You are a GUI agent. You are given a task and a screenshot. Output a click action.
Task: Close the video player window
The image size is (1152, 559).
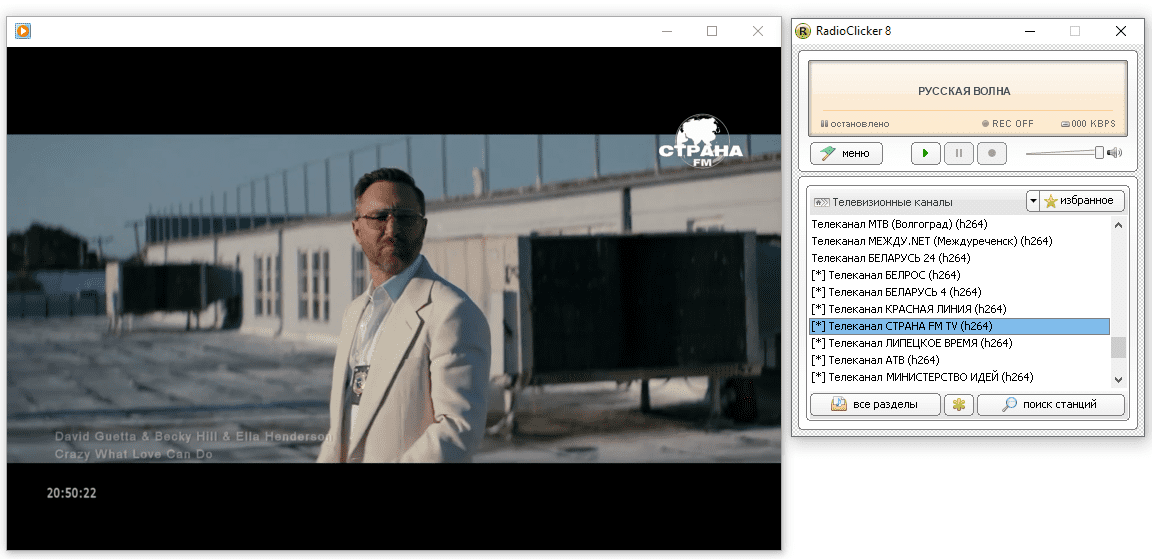click(758, 31)
